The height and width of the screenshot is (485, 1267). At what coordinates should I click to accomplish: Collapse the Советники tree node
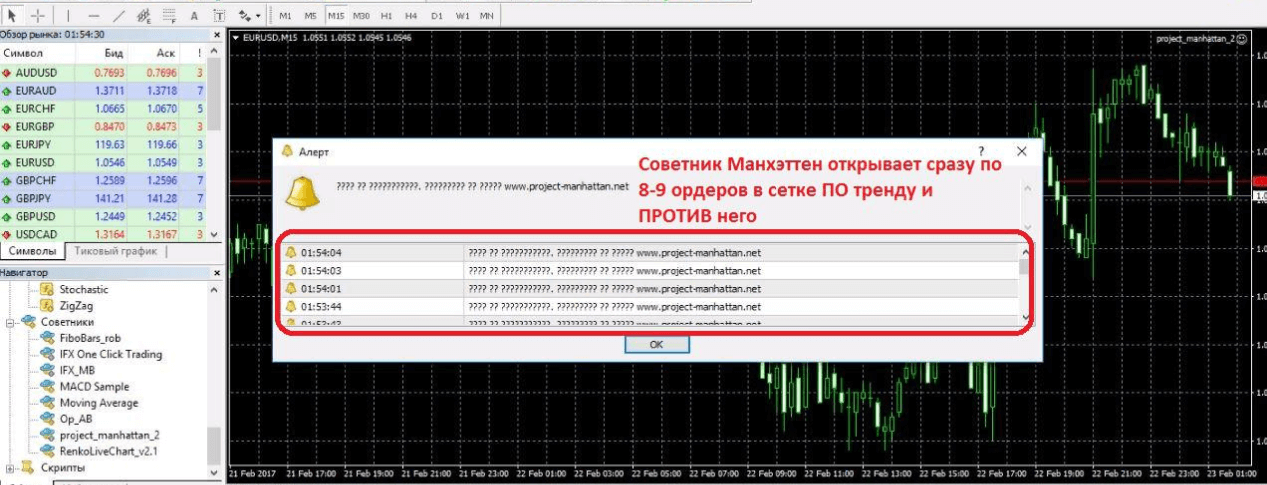tap(12, 322)
